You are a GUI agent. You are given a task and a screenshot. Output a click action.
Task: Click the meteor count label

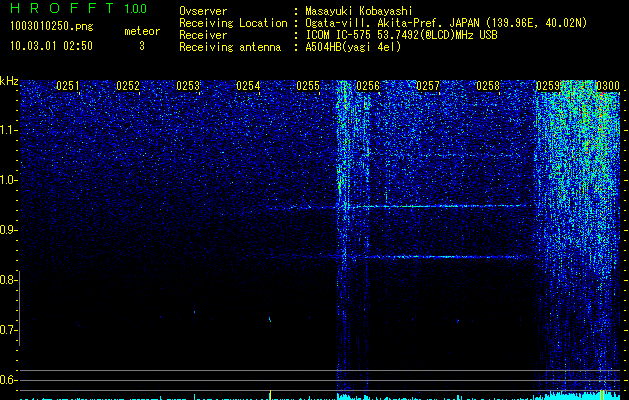142,31
